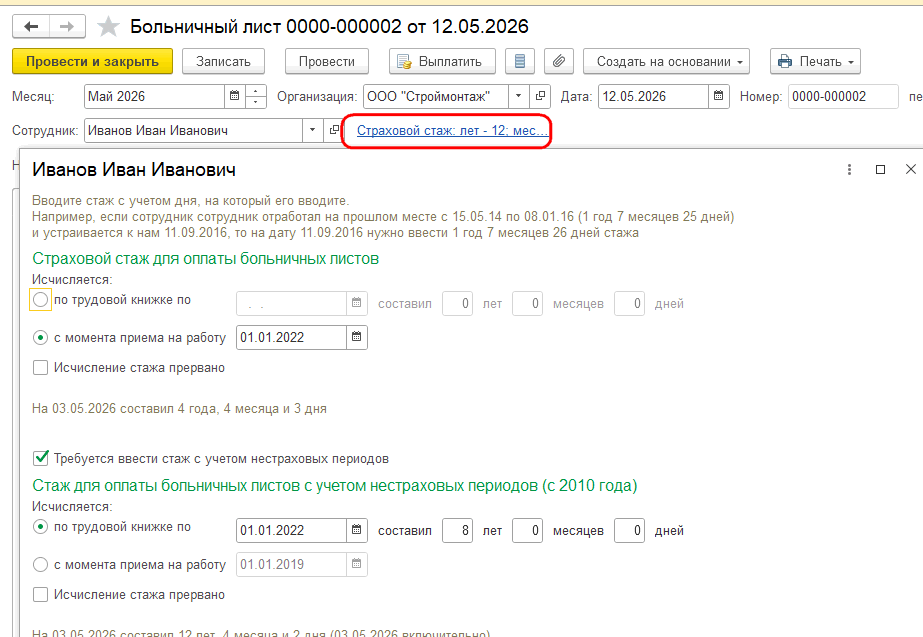
Task: Open the Сотрудник card with its open icon
Action: click(334, 130)
